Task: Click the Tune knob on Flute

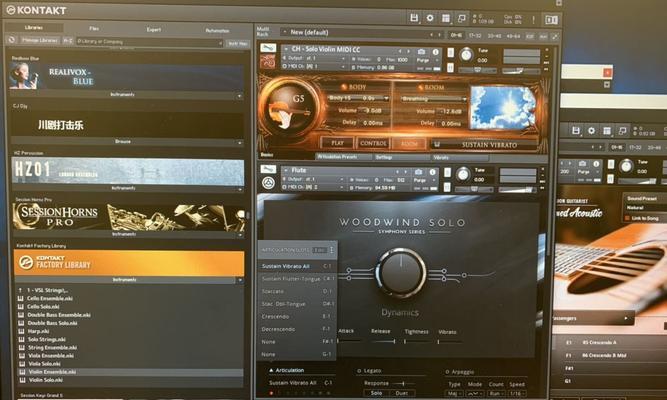Action: (463, 174)
